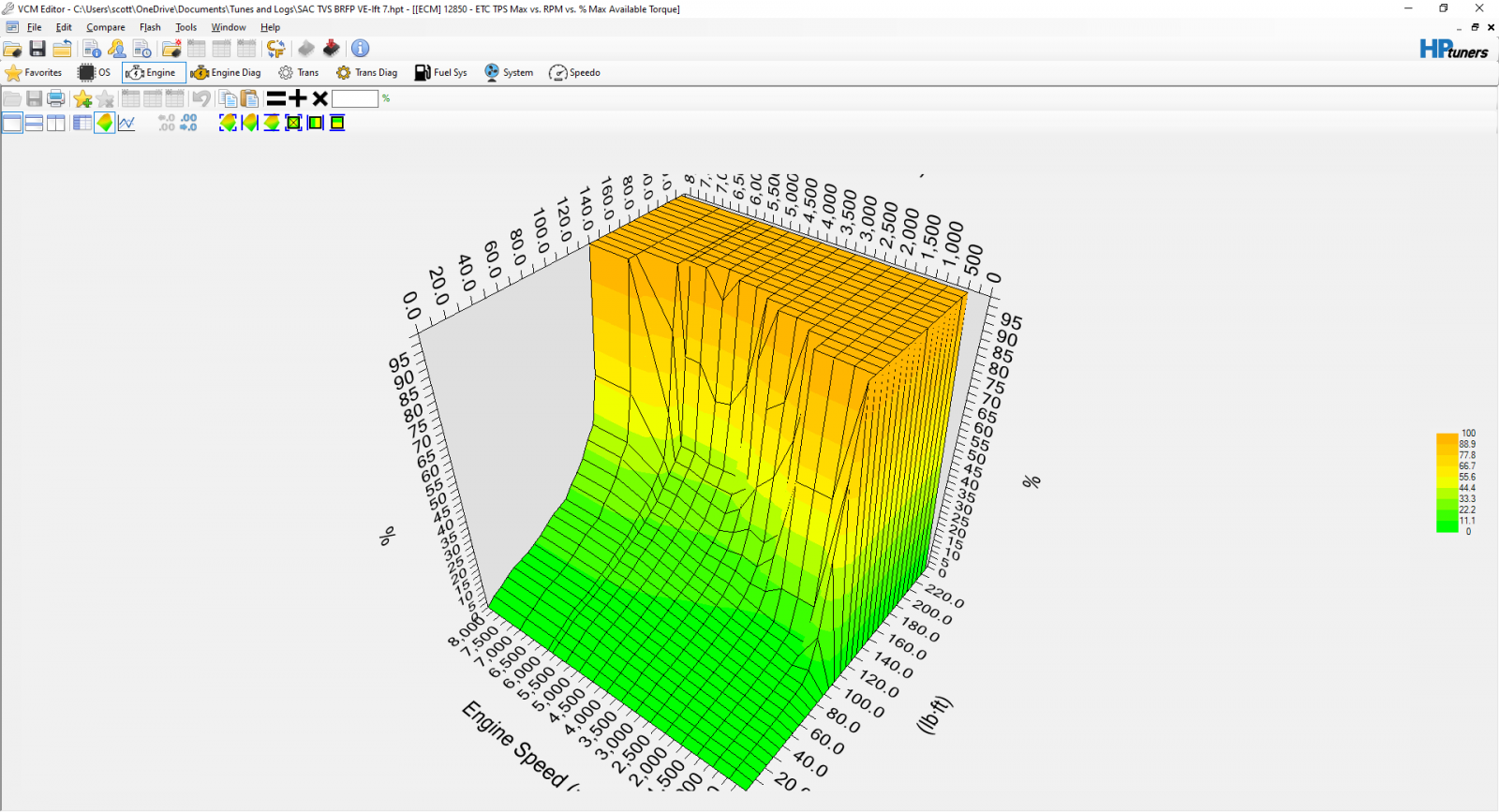Click the second 3D surface side-view icon
The height and width of the screenshot is (812, 1499).
pyautogui.click(x=249, y=123)
